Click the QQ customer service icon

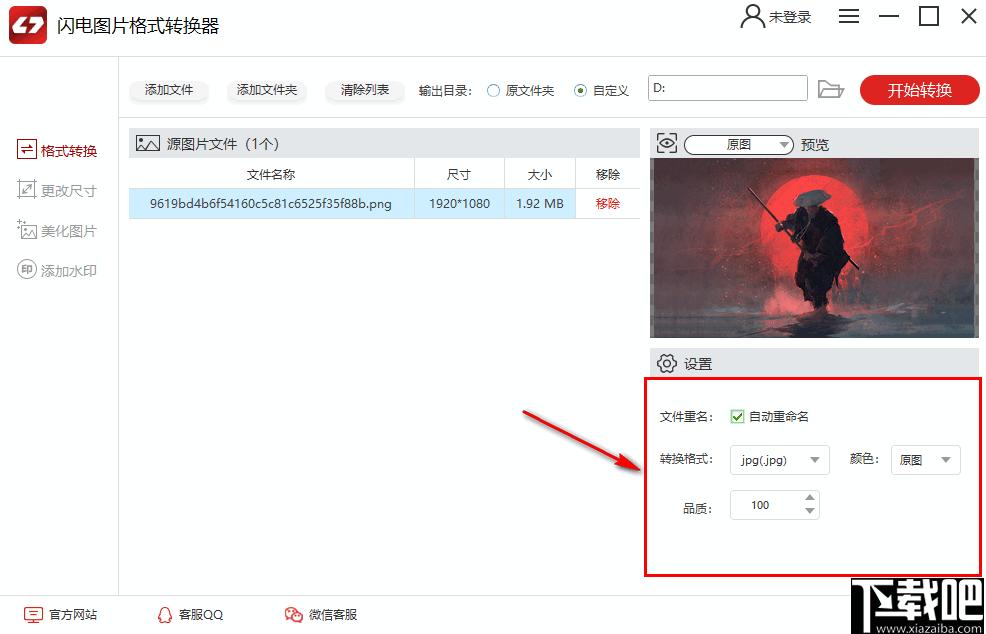tap(164, 615)
